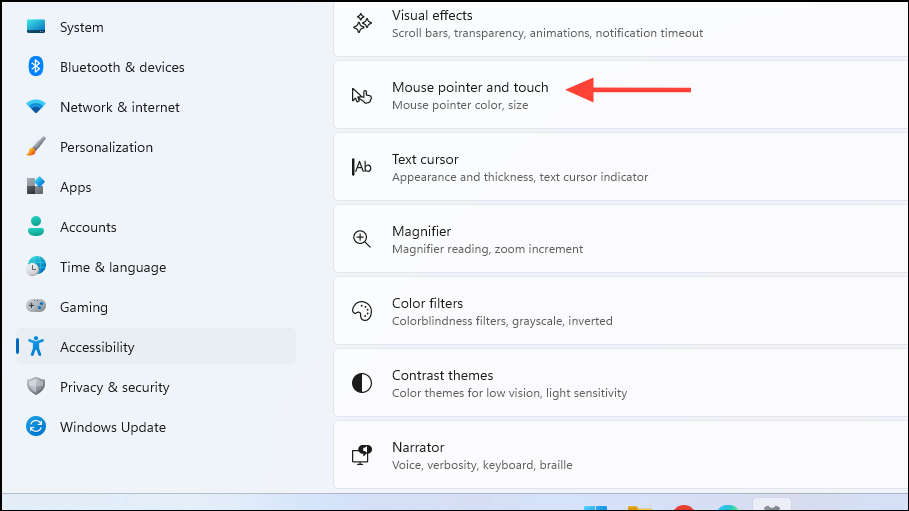Go to Windows Update

point(157,427)
